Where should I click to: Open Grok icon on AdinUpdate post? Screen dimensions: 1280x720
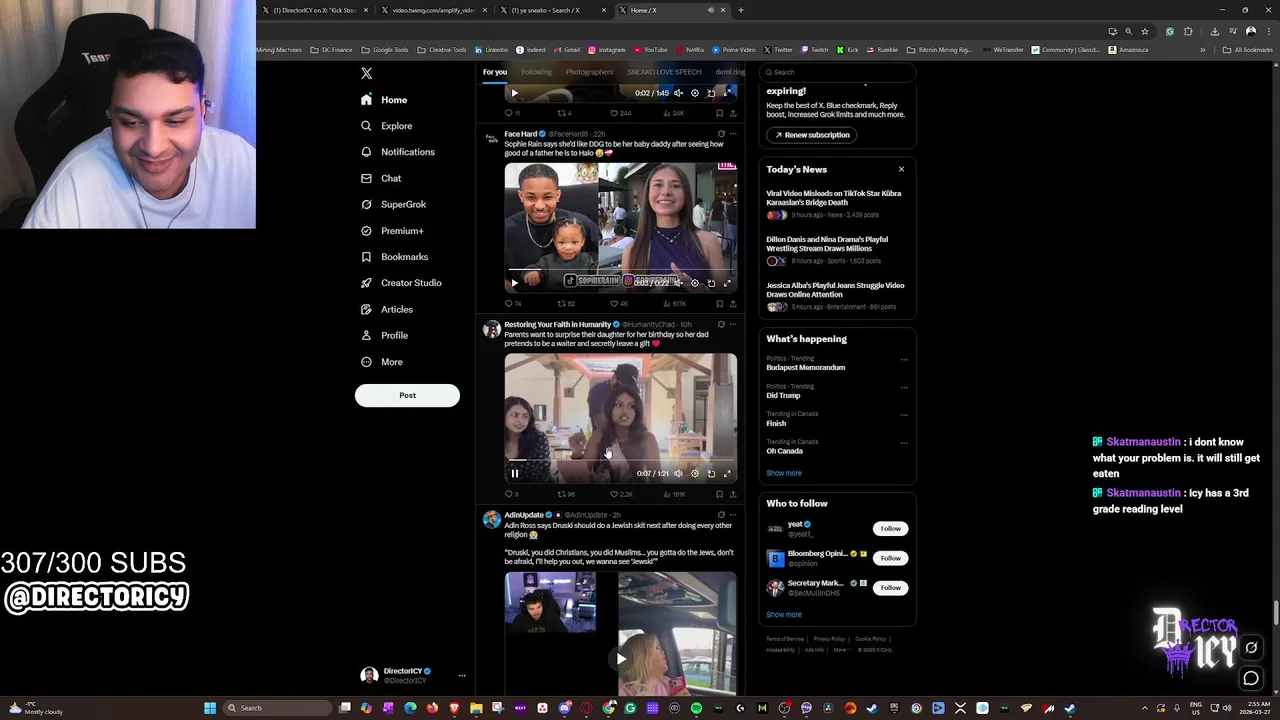pos(720,515)
